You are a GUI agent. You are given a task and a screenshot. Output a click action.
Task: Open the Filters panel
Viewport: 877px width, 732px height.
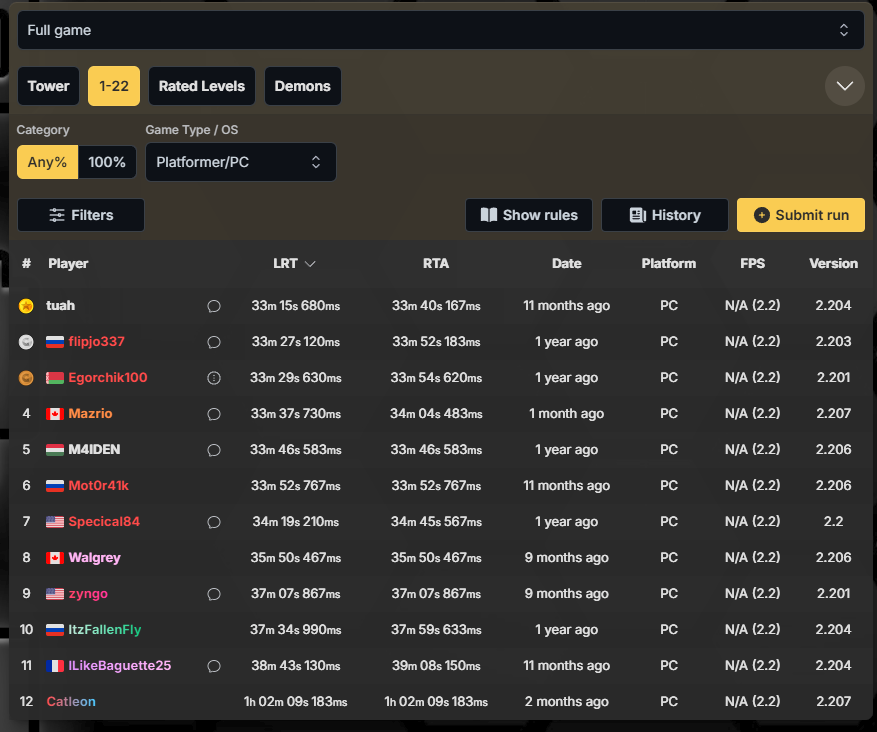click(x=81, y=215)
